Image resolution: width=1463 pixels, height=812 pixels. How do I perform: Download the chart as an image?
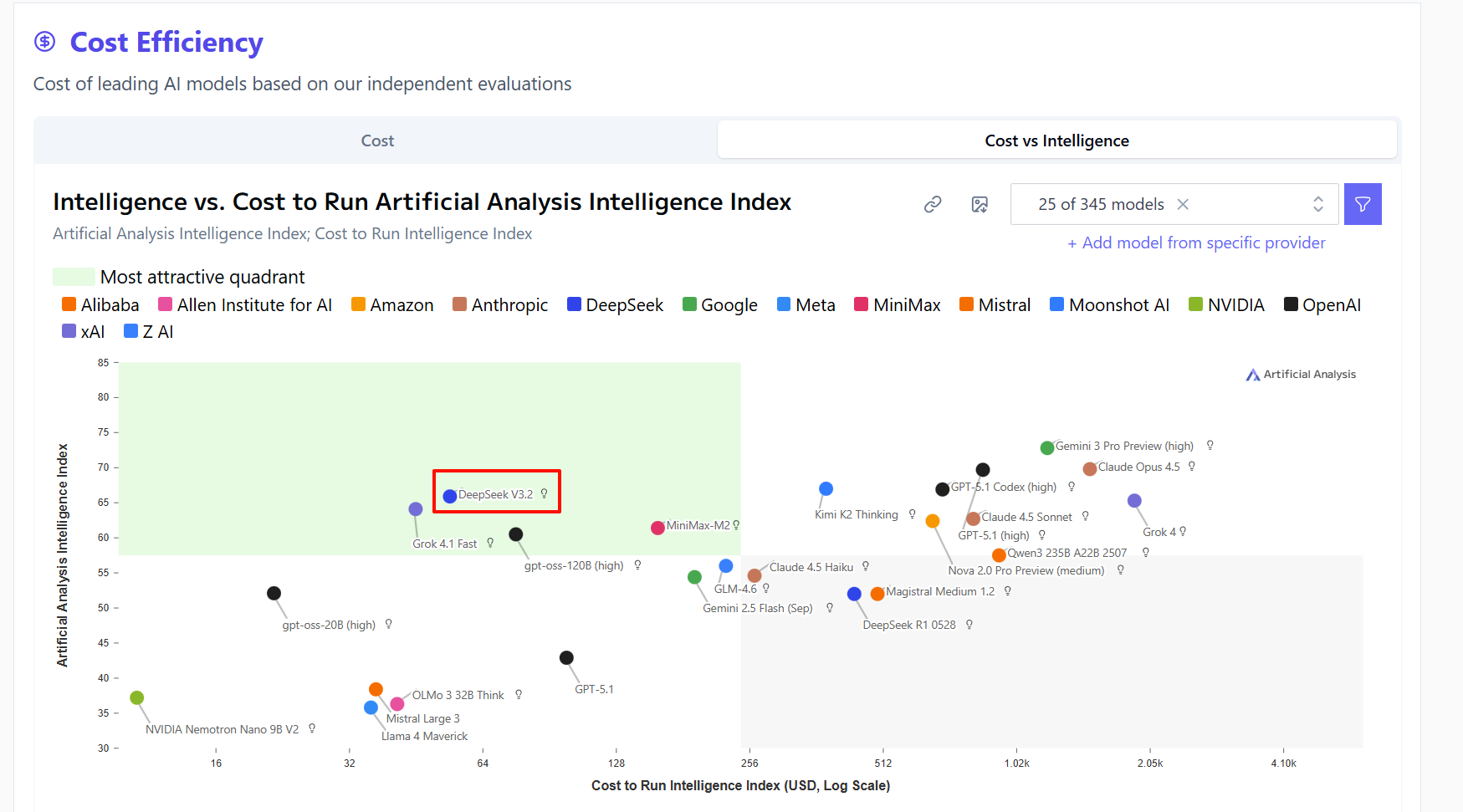(980, 204)
